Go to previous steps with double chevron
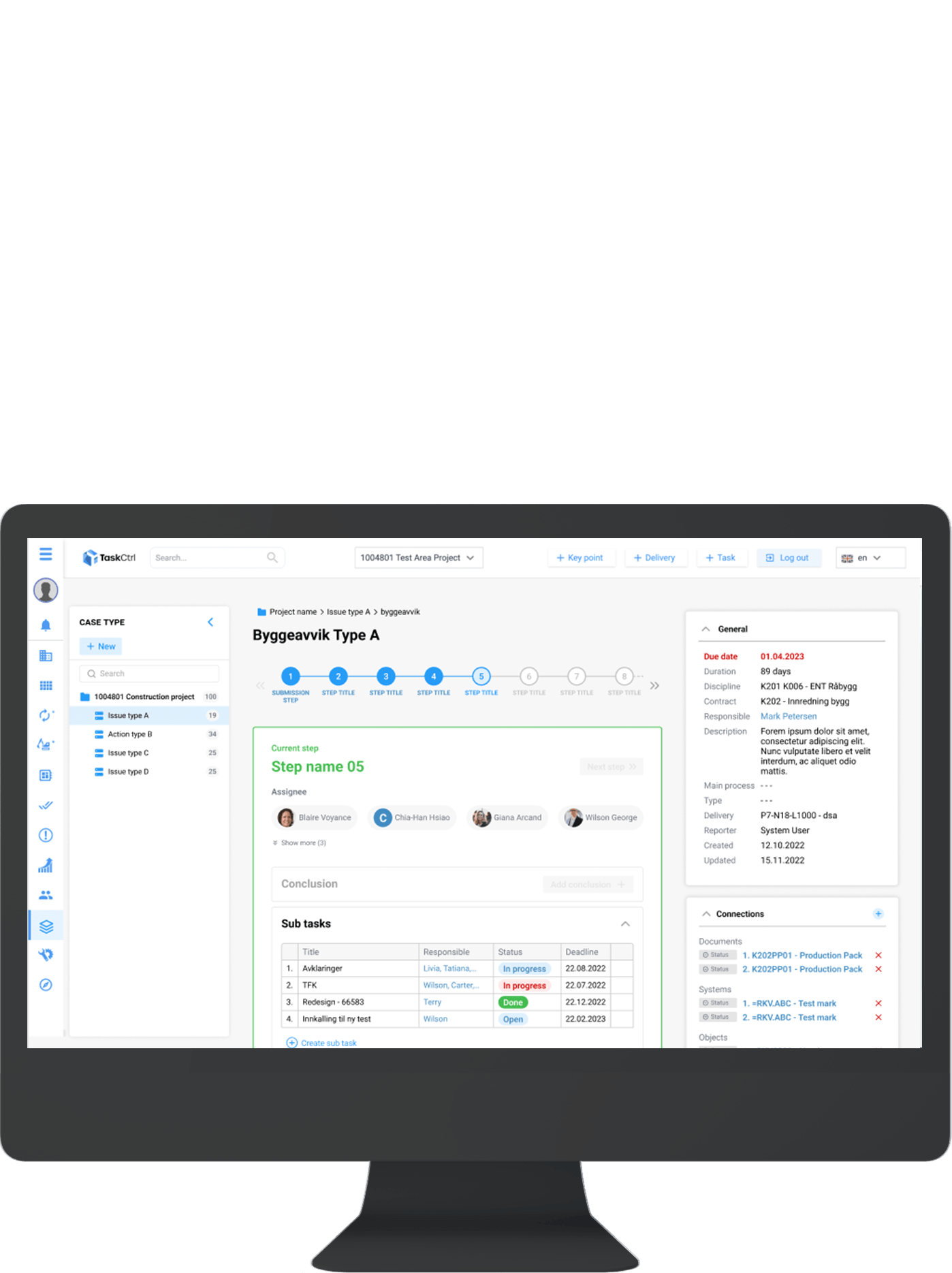 (x=260, y=685)
